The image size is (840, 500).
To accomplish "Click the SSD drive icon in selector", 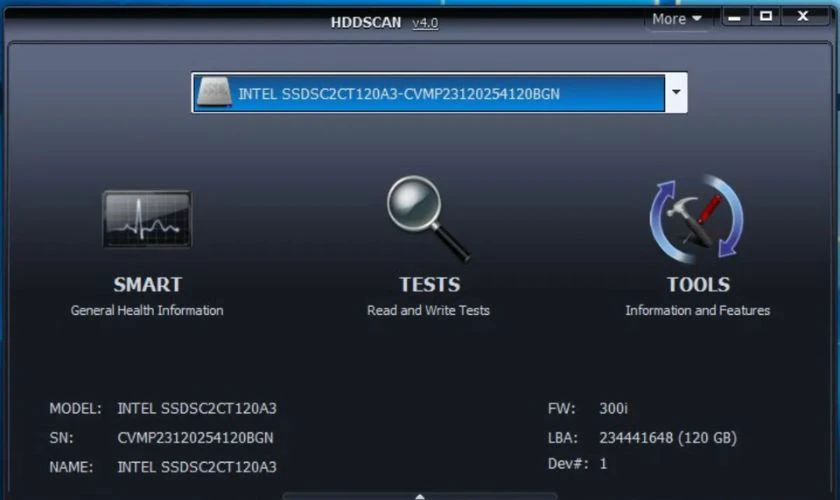I will (214, 93).
